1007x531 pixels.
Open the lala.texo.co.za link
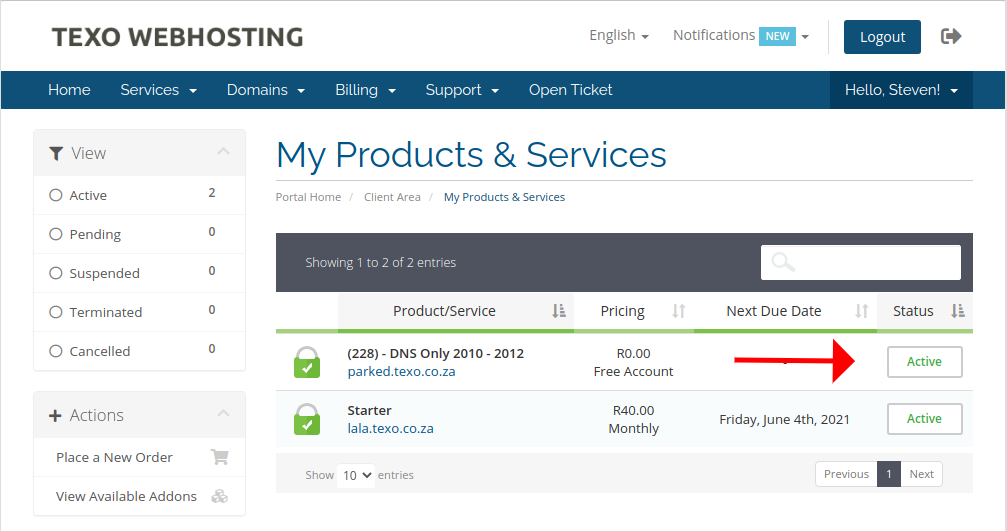(x=390, y=428)
